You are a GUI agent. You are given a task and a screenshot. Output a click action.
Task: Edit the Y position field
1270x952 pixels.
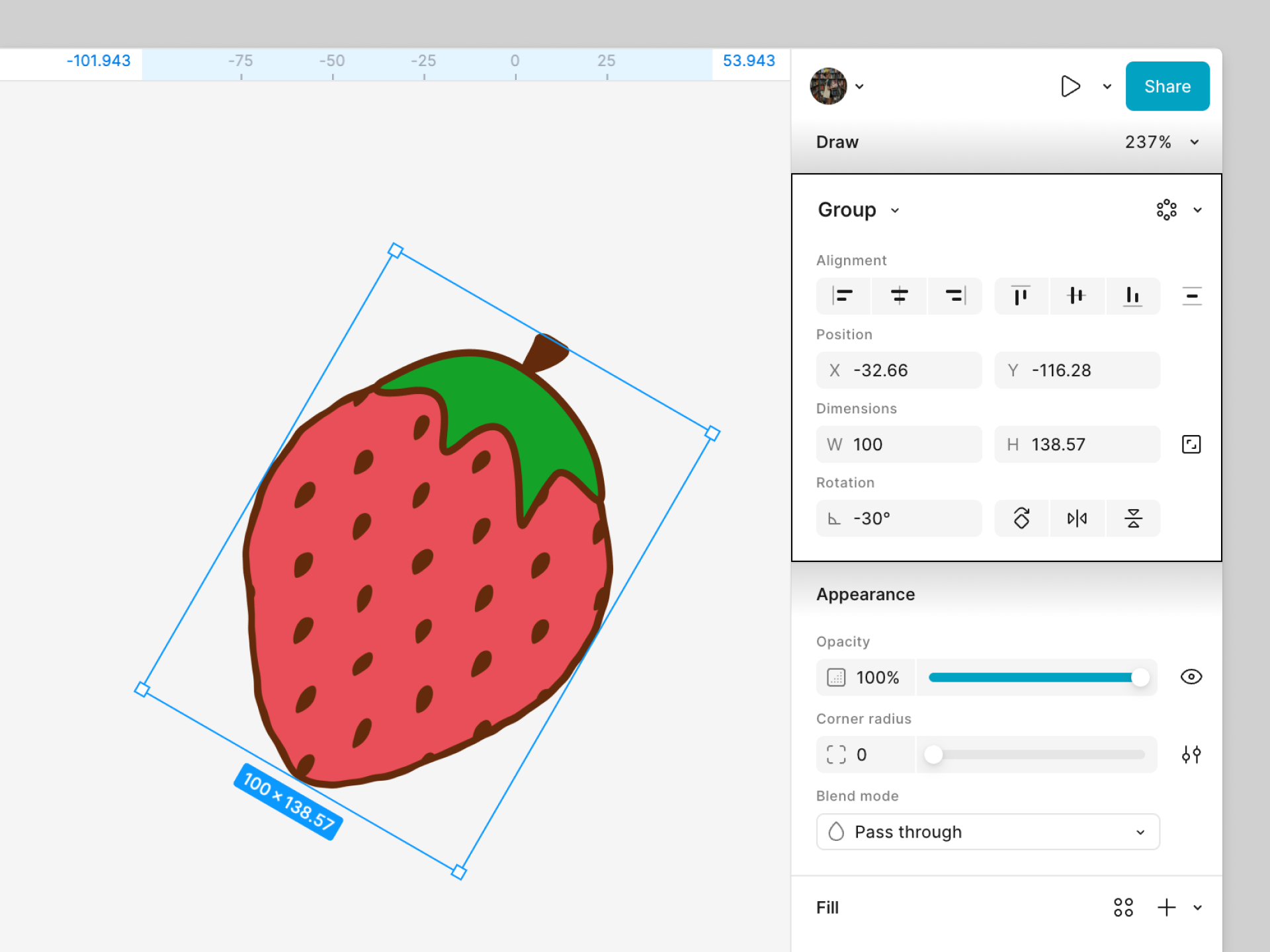point(1078,370)
